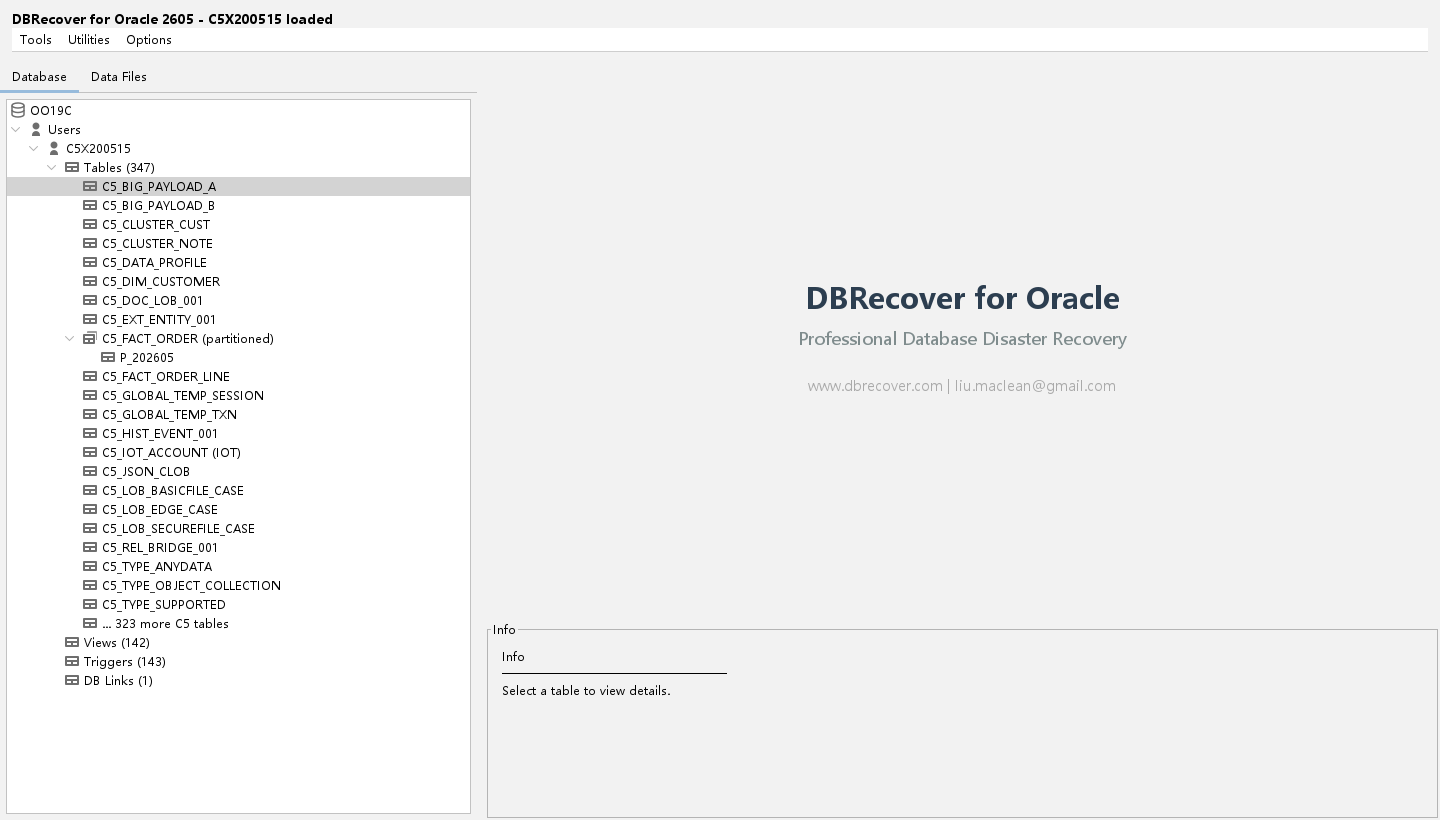The width and height of the screenshot is (1440, 820).
Task: Click the Info header in details panel
Action: point(513,657)
